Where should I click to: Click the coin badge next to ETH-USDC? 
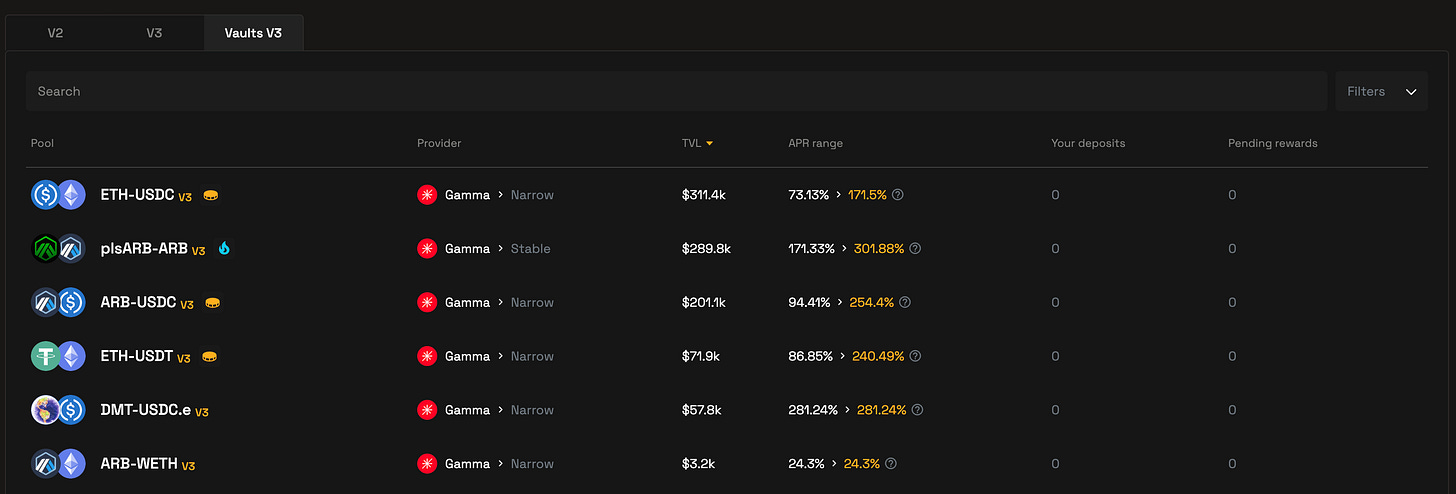click(210, 195)
